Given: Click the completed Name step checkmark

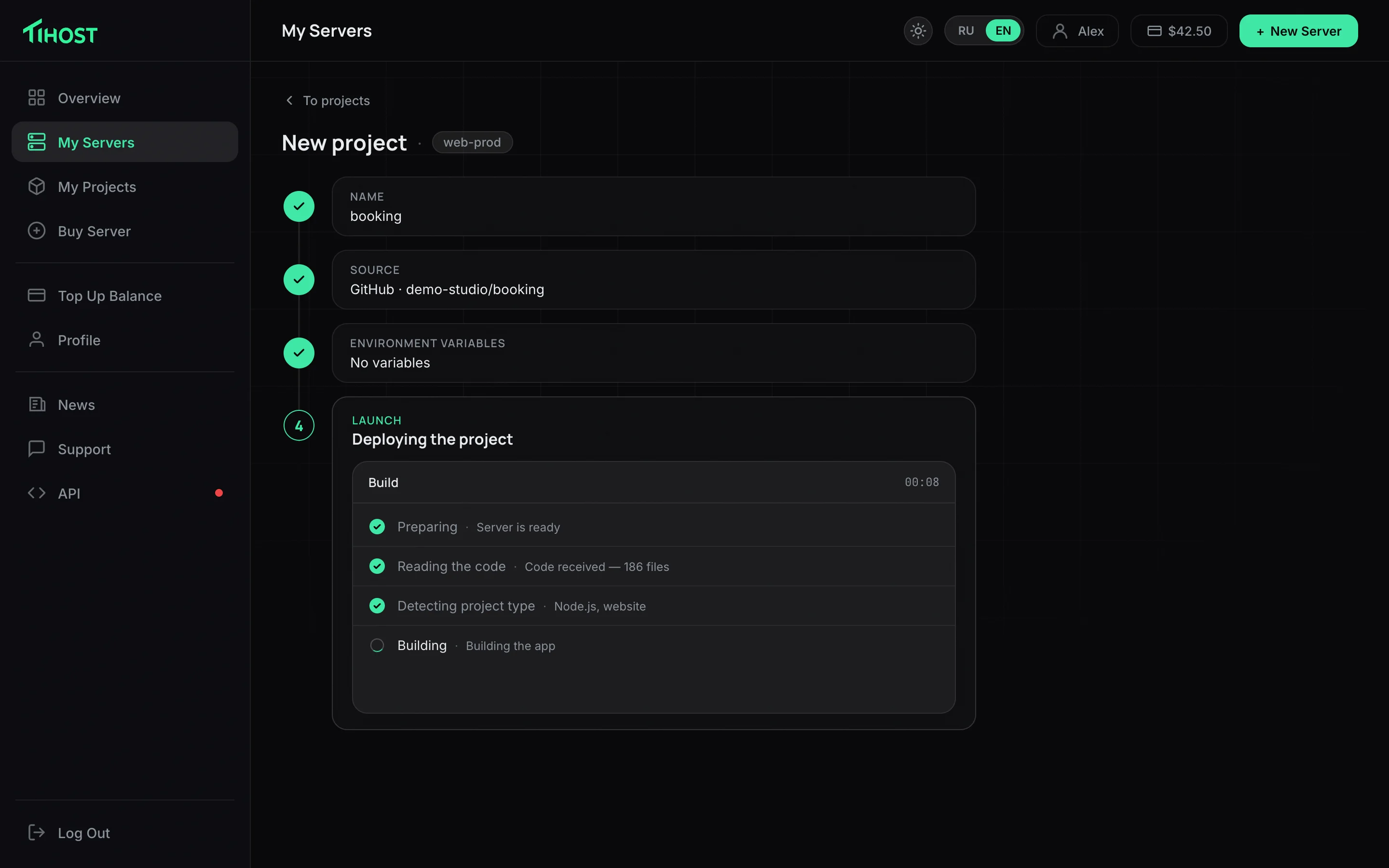Looking at the screenshot, I should tap(299, 206).
